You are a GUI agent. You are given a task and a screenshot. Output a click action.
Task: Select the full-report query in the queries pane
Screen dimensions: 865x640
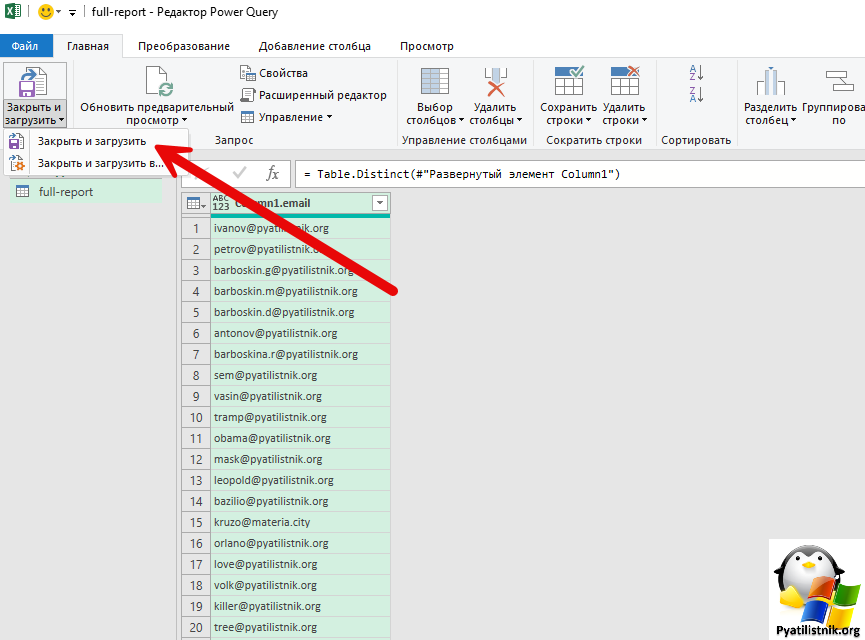point(86,192)
